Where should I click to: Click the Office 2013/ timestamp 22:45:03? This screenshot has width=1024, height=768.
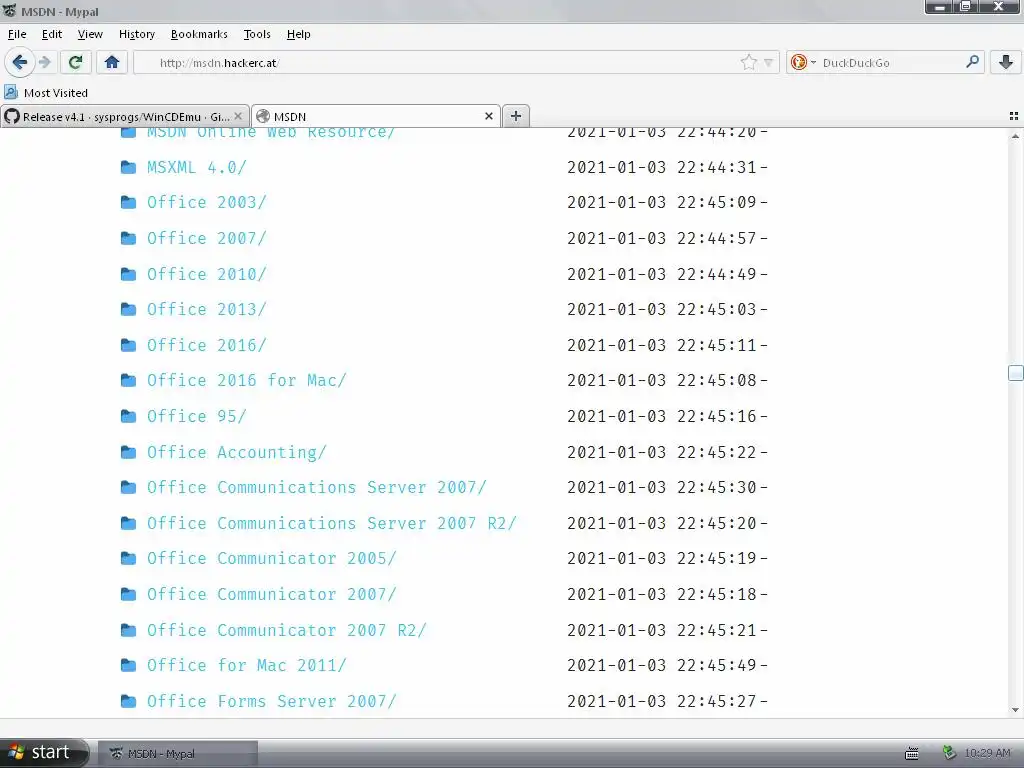[x=716, y=309]
